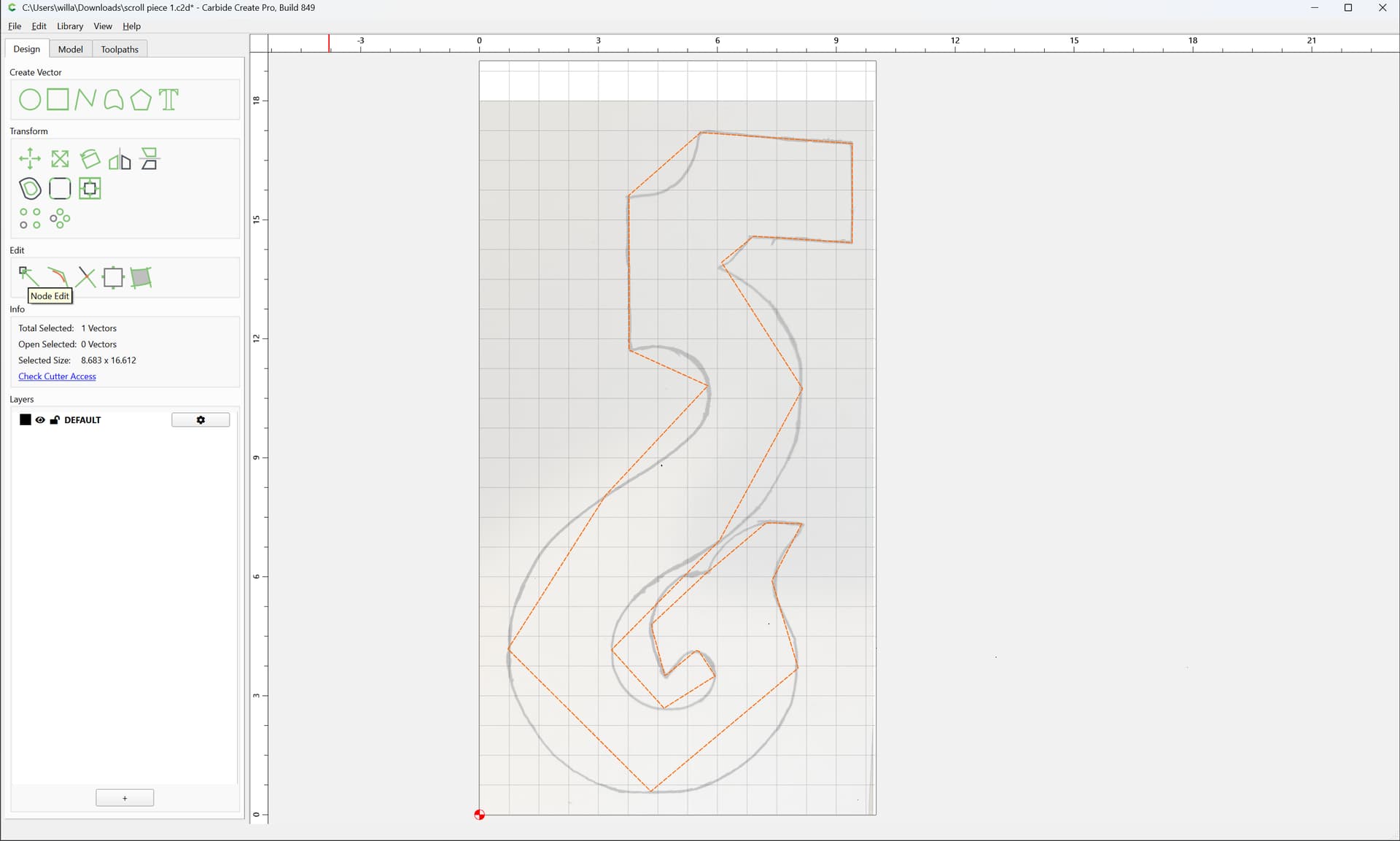The height and width of the screenshot is (841, 1400).
Task: Activate the Node Edit tool
Action: 28,276
